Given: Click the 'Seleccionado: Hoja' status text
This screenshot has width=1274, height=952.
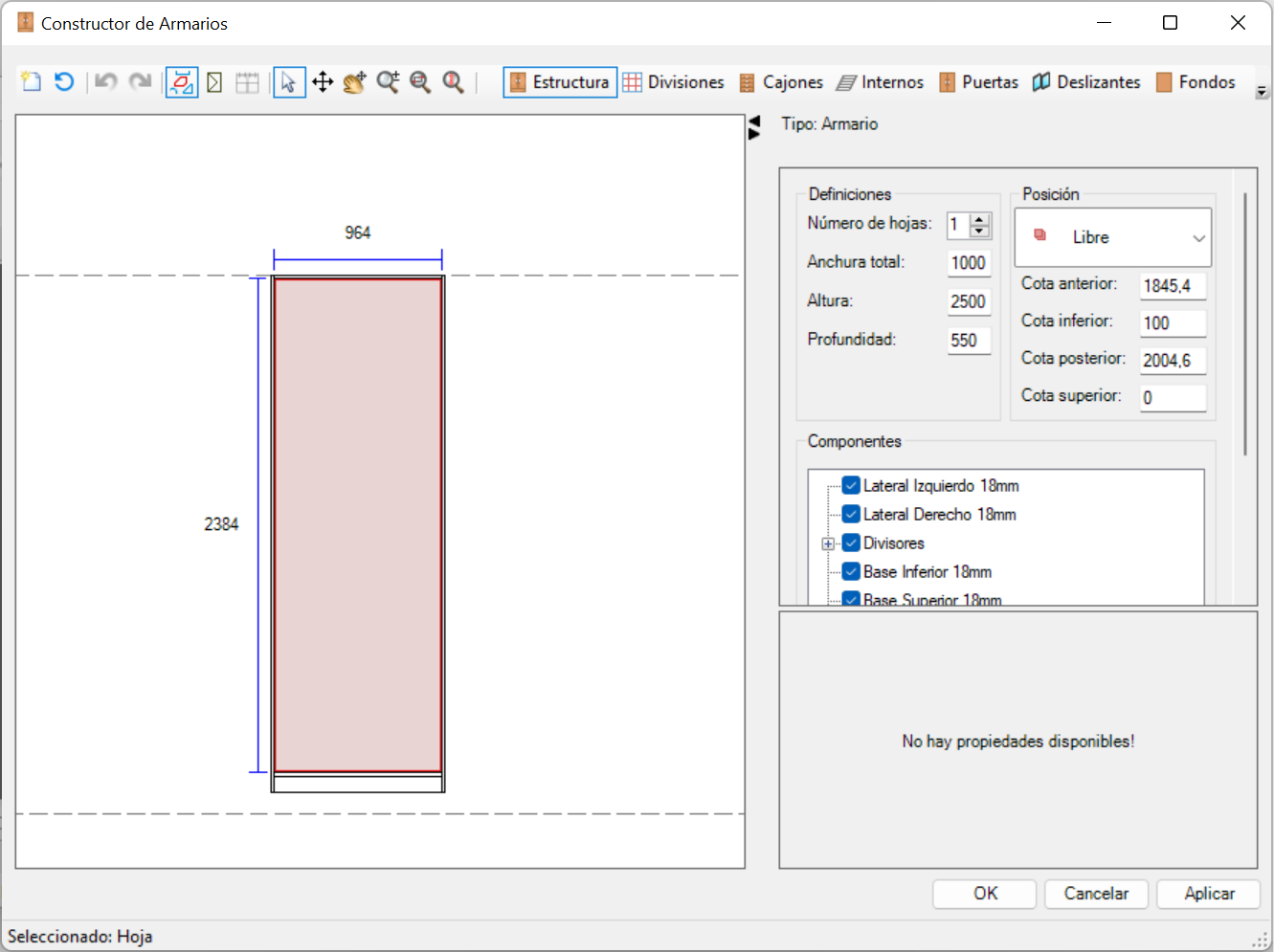Looking at the screenshot, I should coord(80,937).
